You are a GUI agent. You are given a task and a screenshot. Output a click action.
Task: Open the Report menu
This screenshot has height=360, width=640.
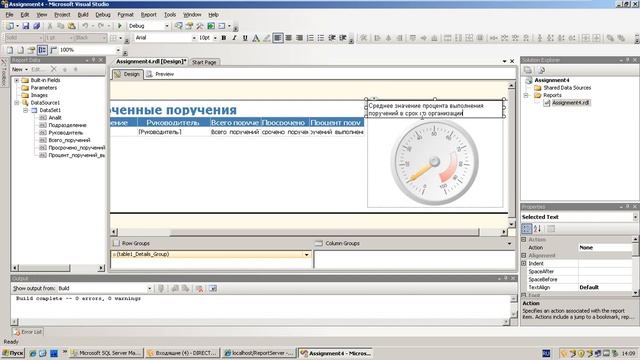(149, 15)
